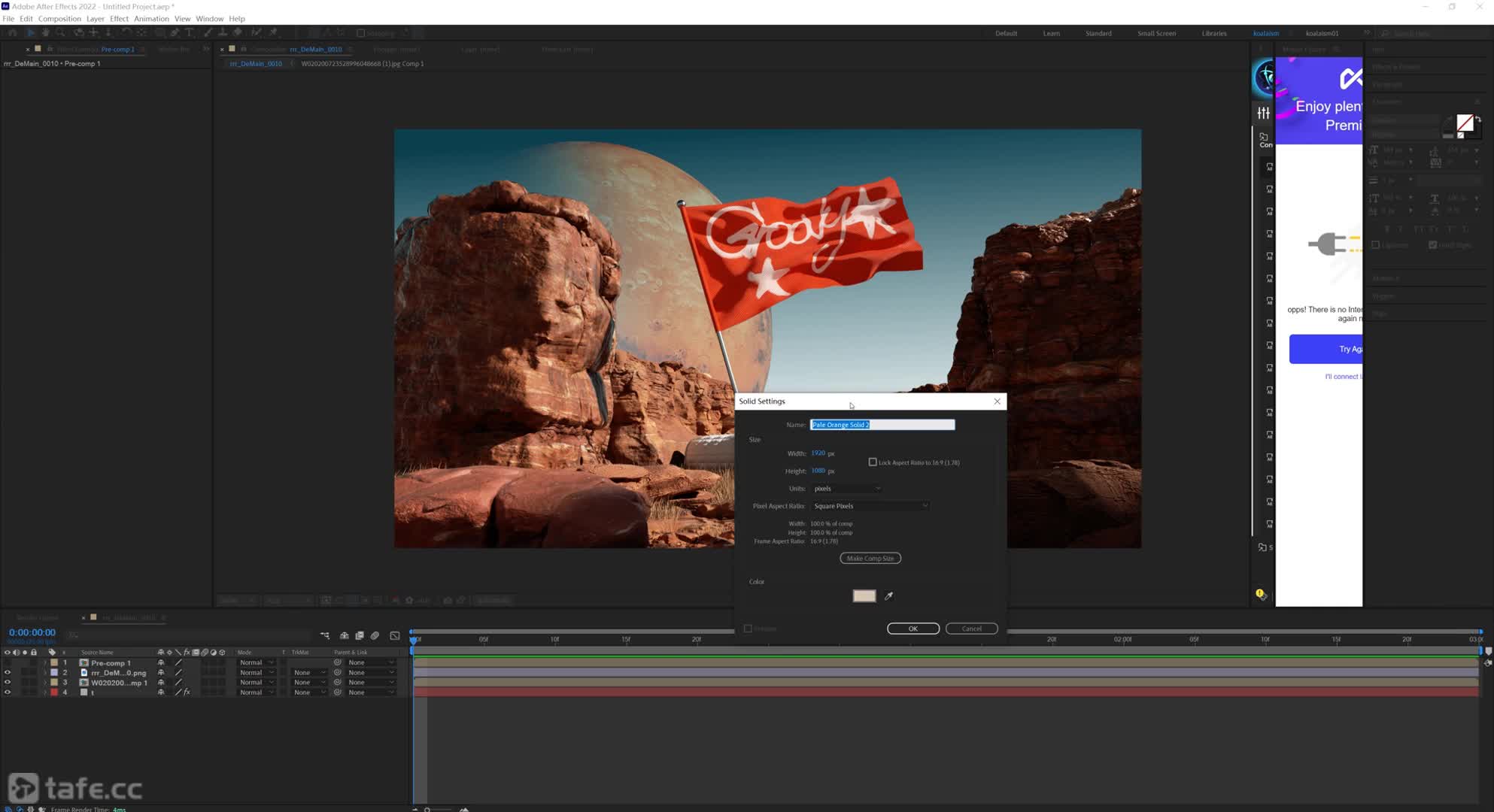Hide layer 2 rrr_DeM...0.png eye
The image size is (1494, 812).
tap(8, 673)
